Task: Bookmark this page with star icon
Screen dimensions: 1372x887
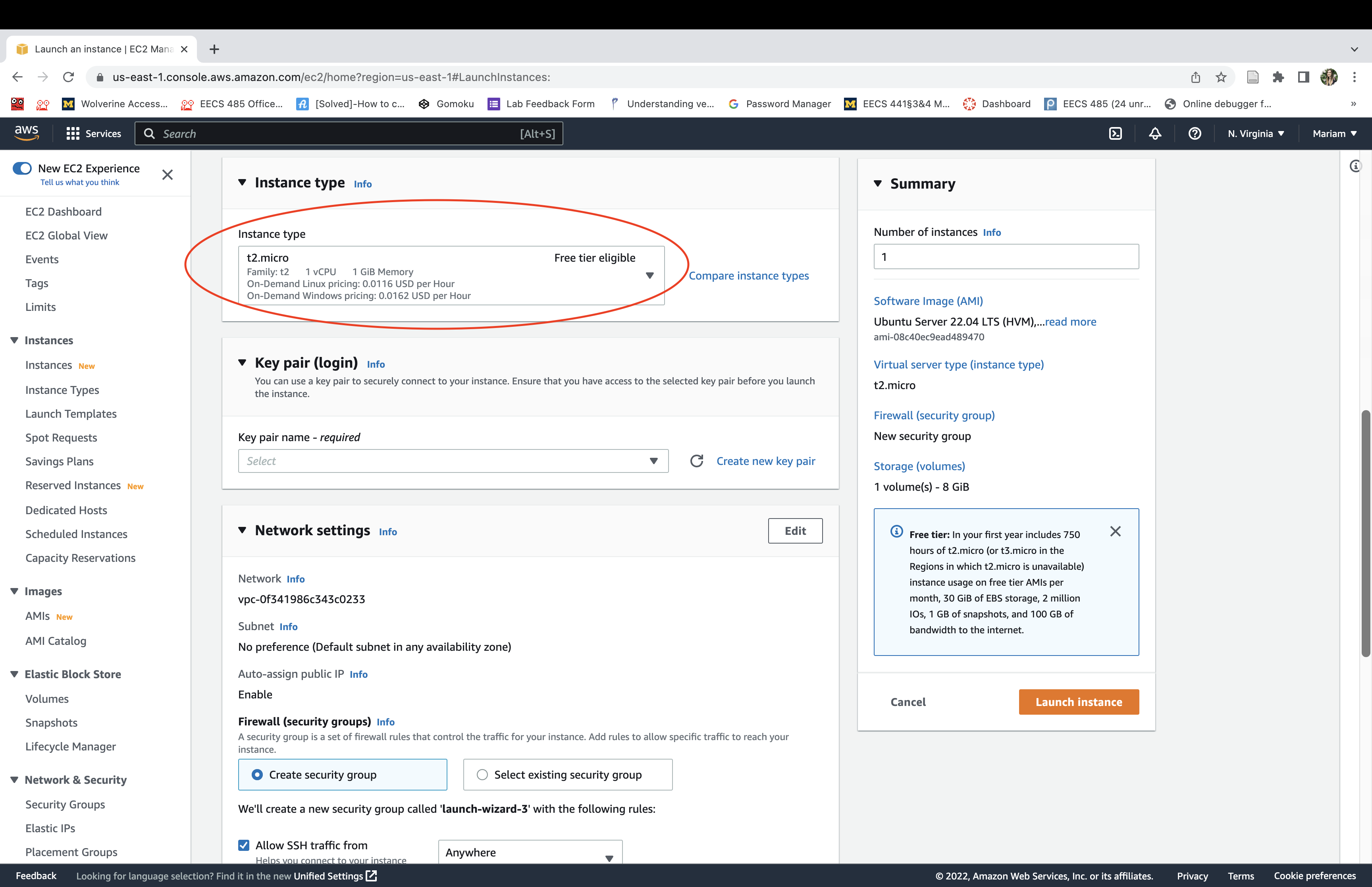Action: click(x=1221, y=77)
